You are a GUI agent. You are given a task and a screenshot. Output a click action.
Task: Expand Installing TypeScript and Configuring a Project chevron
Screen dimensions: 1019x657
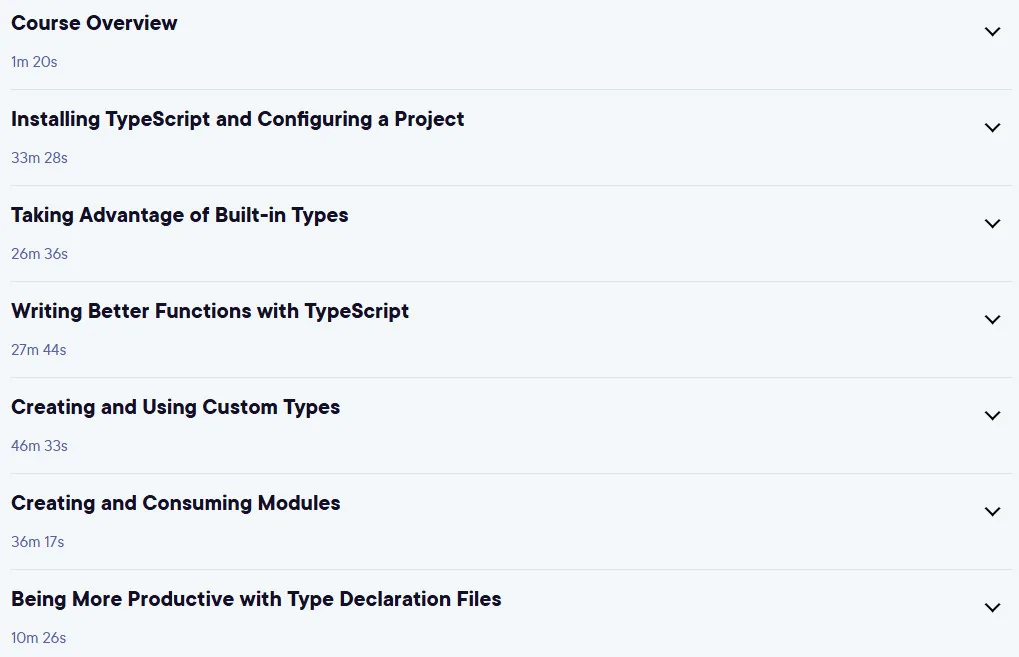992,127
